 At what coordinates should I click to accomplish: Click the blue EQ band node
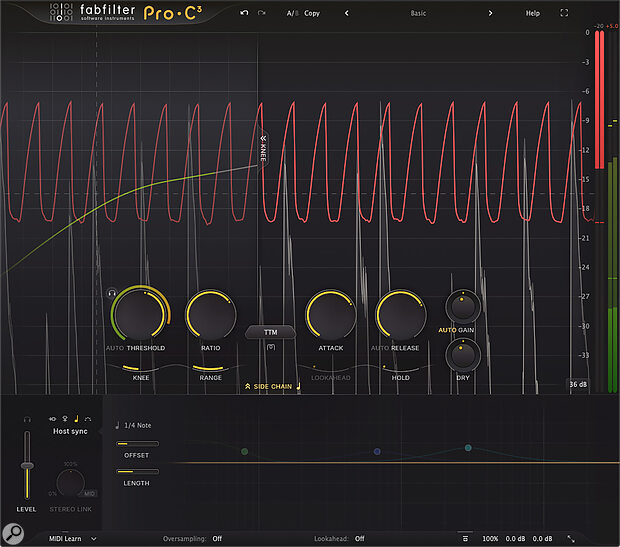point(377,451)
